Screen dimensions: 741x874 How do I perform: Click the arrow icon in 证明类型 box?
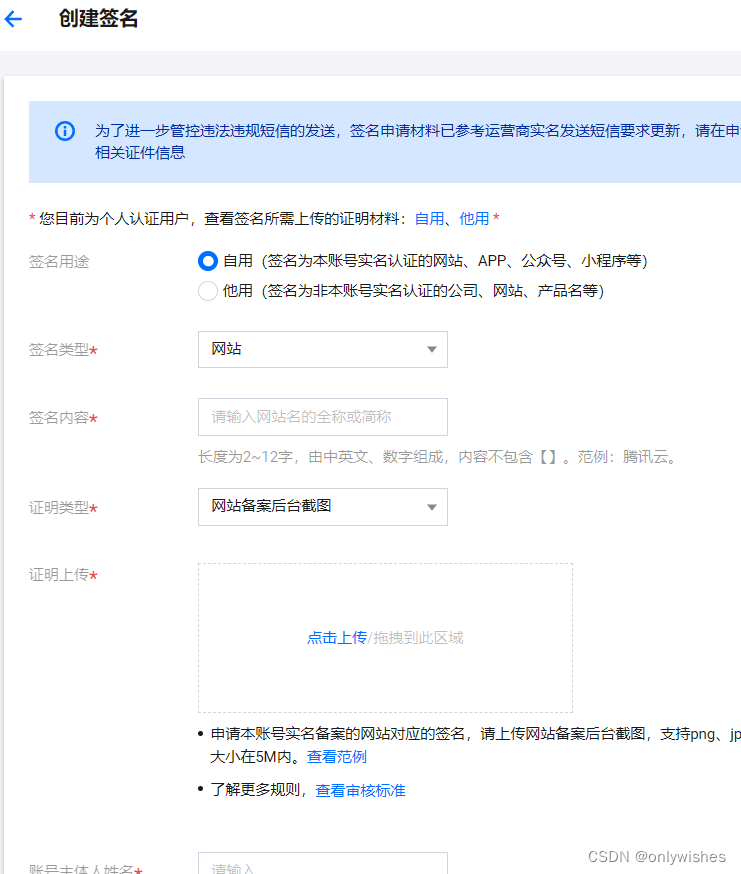click(x=432, y=507)
